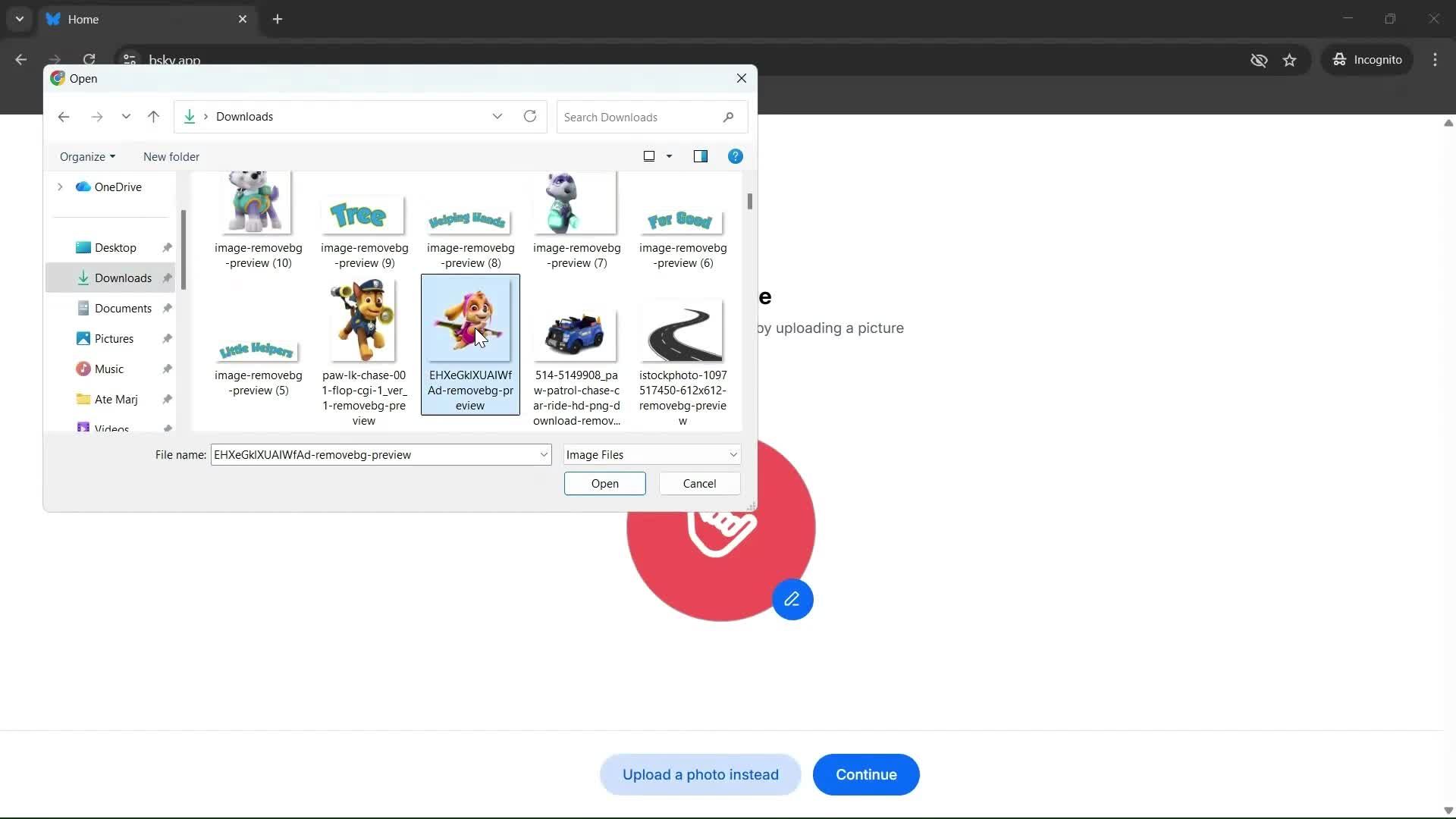Image resolution: width=1456 pixels, height=819 pixels.
Task: Click the Incognito indicator in the toolbar
Action: [1367, 60]
